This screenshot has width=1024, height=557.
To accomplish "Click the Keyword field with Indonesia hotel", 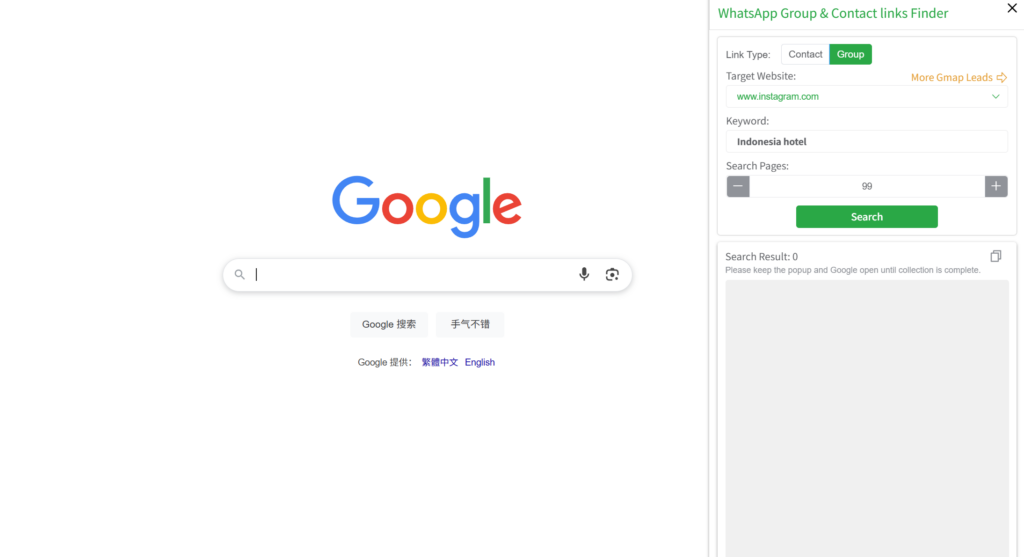I will (867, 142).
